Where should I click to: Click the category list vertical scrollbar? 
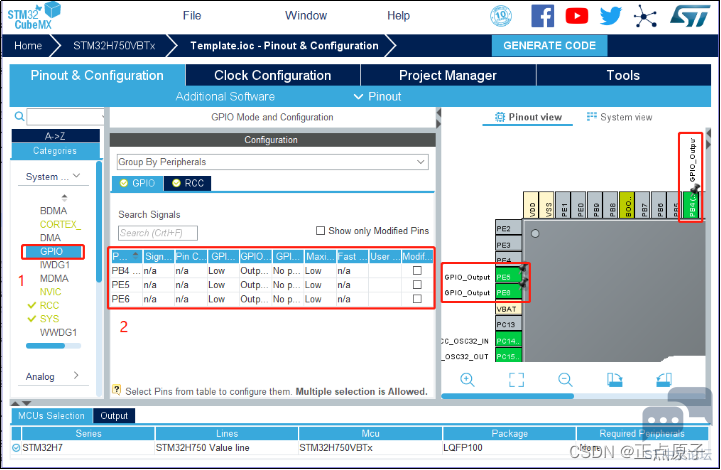(x=99, y=221)
